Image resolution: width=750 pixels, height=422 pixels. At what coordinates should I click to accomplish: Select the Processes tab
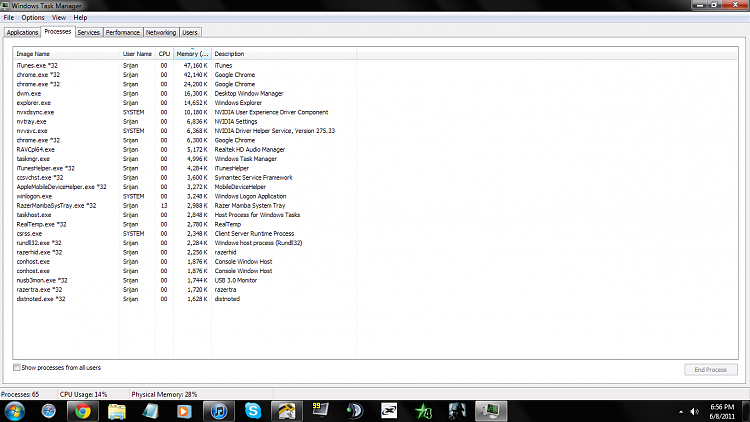pos(58,32)
